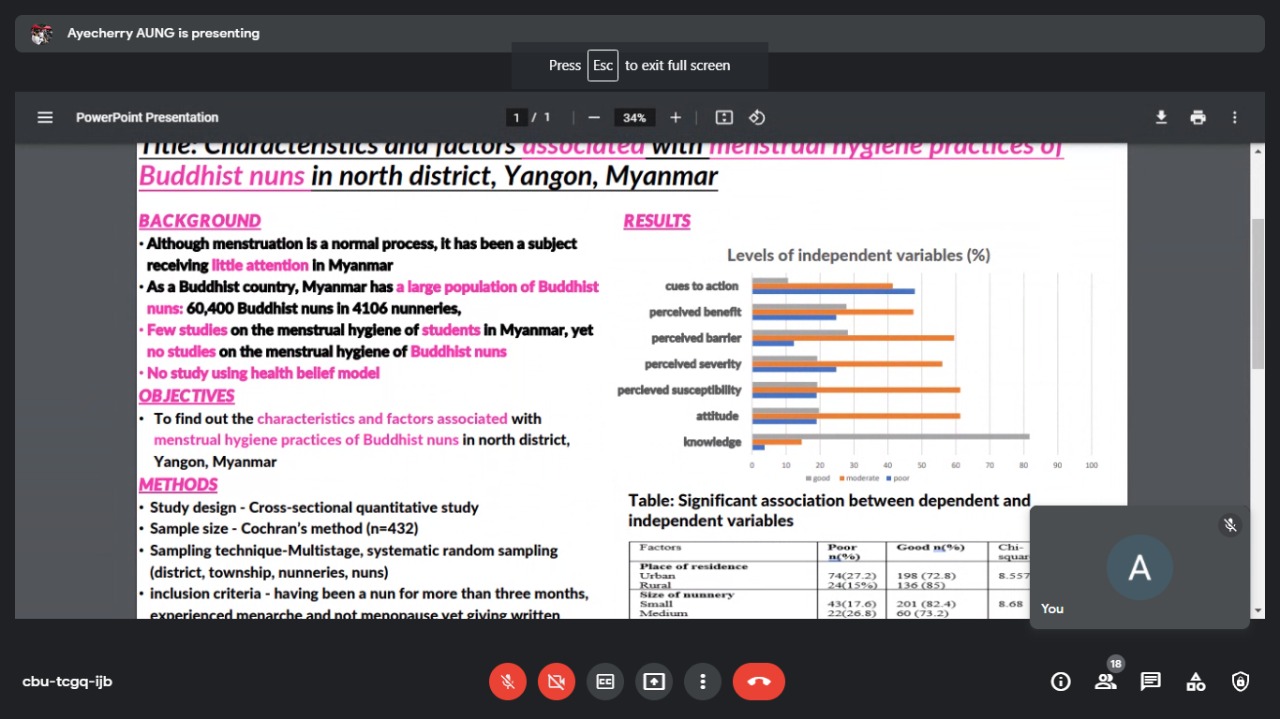Click the meeting code cbu-tcgq-ijb
1280x719 pixels.
pos(67,681)
